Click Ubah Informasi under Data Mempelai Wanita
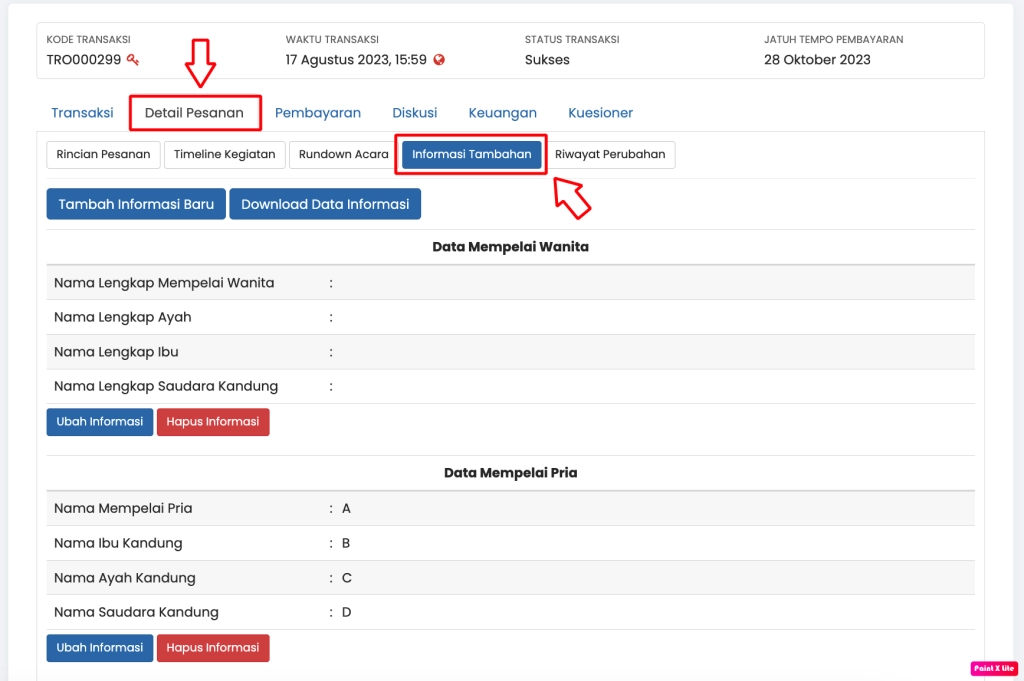1024x681 pixels. (x=100, y=422)
